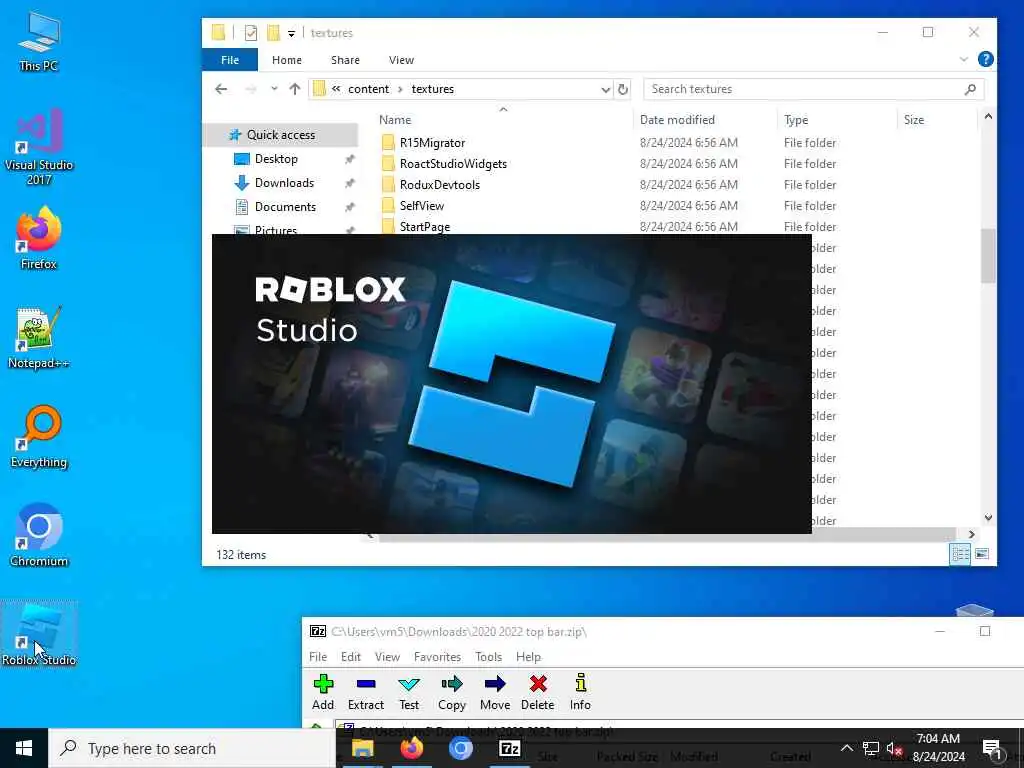Select the Everything search desktop icon

39,436
